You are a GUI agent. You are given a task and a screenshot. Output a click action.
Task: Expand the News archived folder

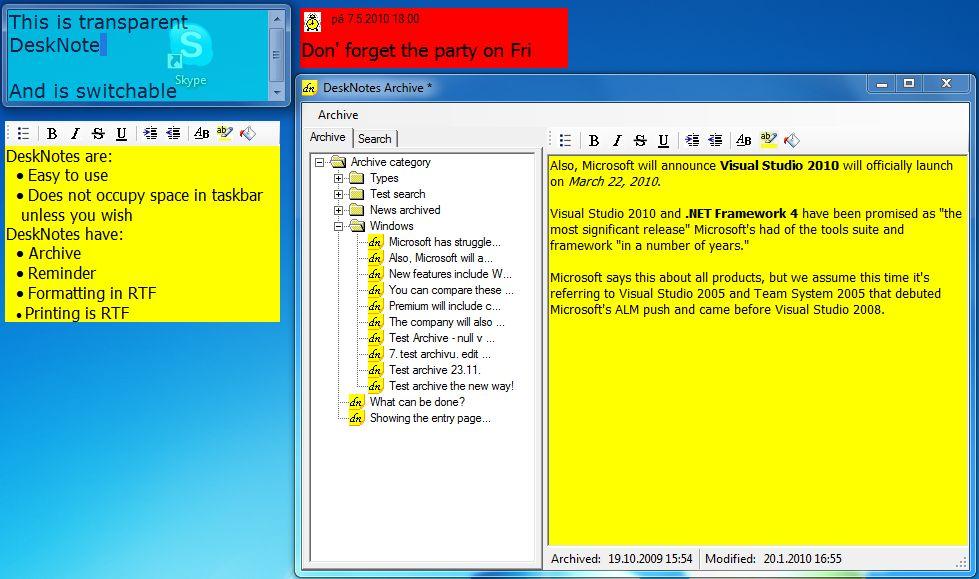[338, 210]
